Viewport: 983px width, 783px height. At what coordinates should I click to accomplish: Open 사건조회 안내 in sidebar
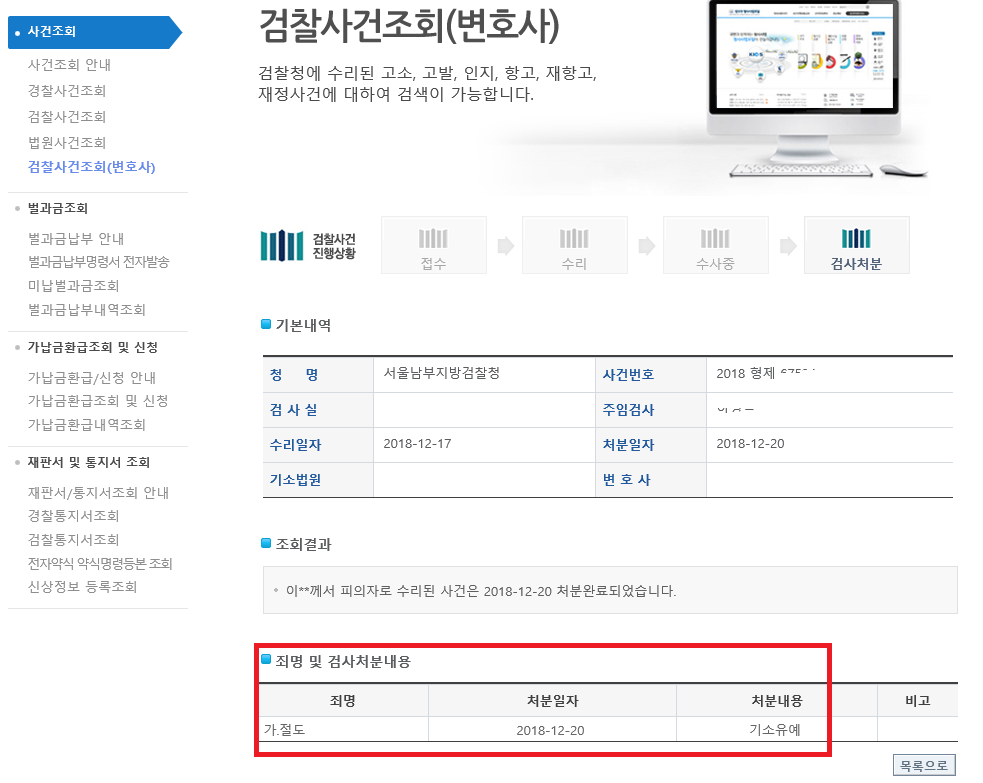(x=69, y=65)
